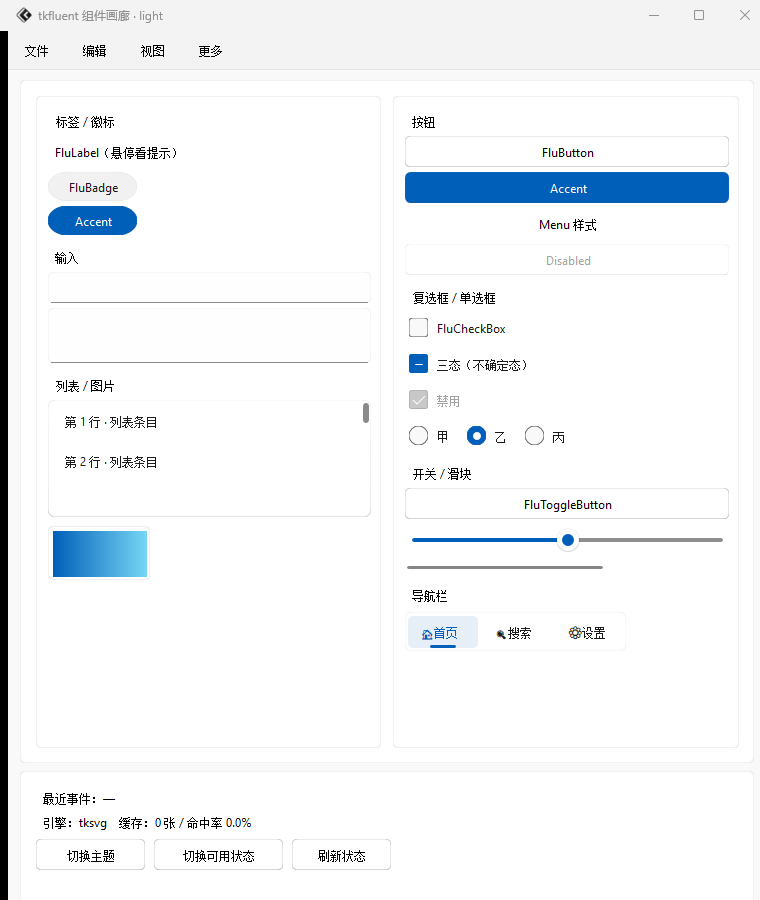Click the 引擎：tksvg status text

tap(75, 823)
